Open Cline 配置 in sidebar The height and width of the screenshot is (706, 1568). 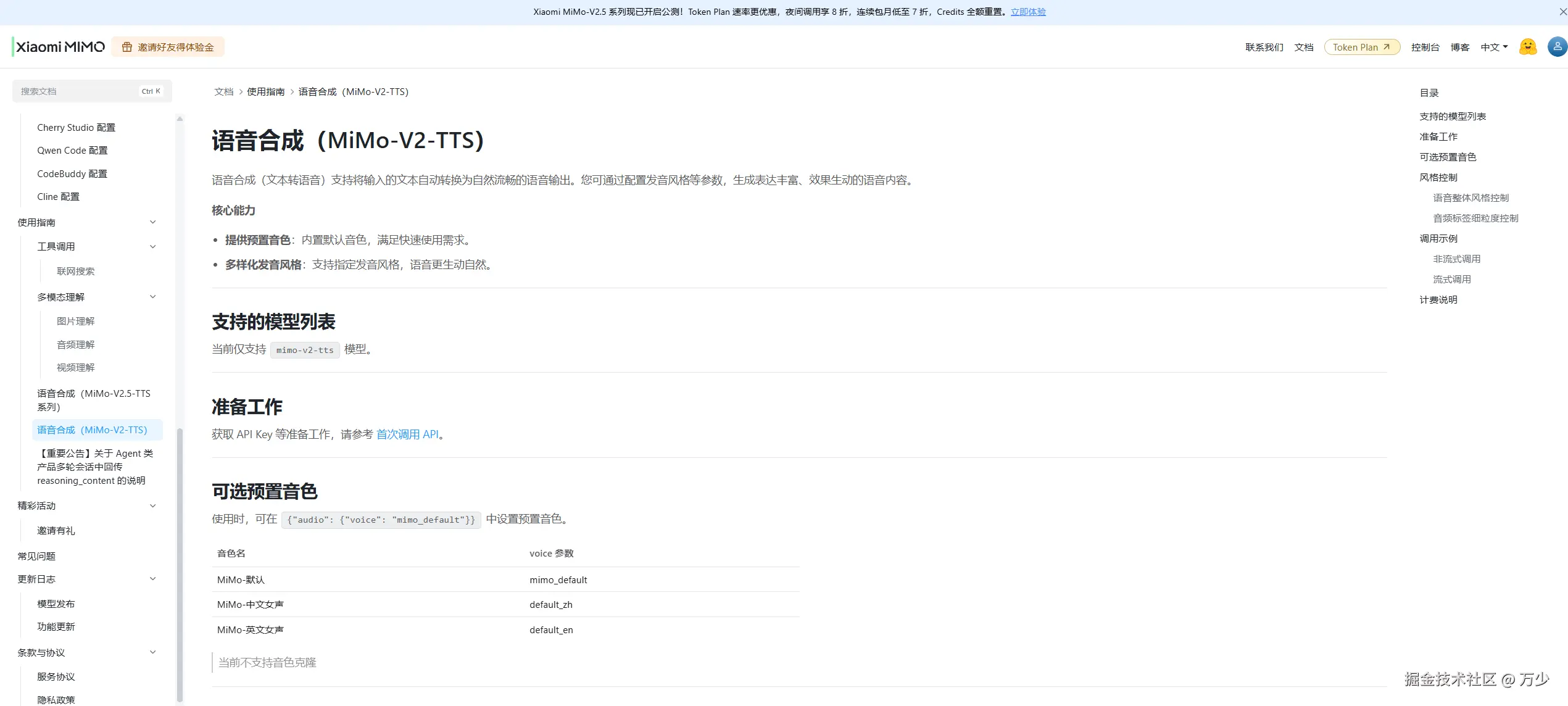tap(58, 197)
